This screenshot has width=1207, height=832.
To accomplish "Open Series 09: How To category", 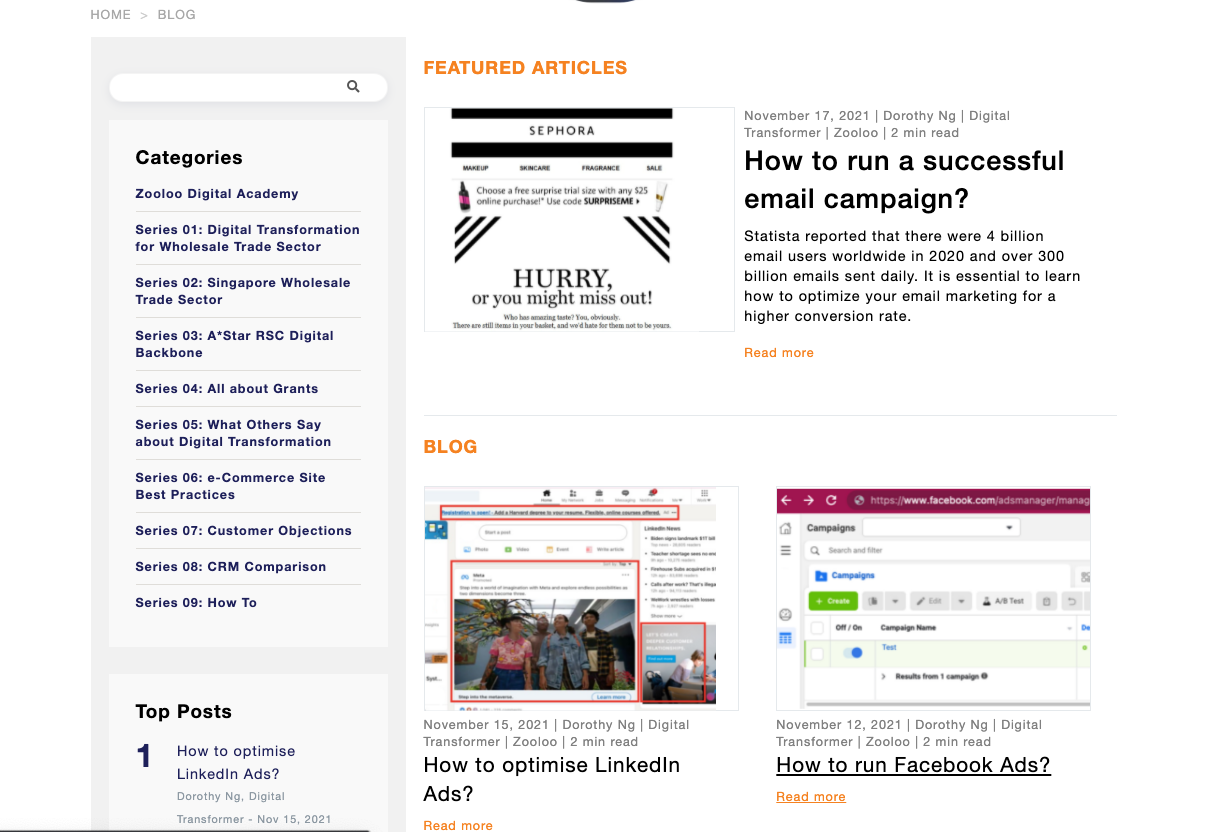I will click(196, 603).
